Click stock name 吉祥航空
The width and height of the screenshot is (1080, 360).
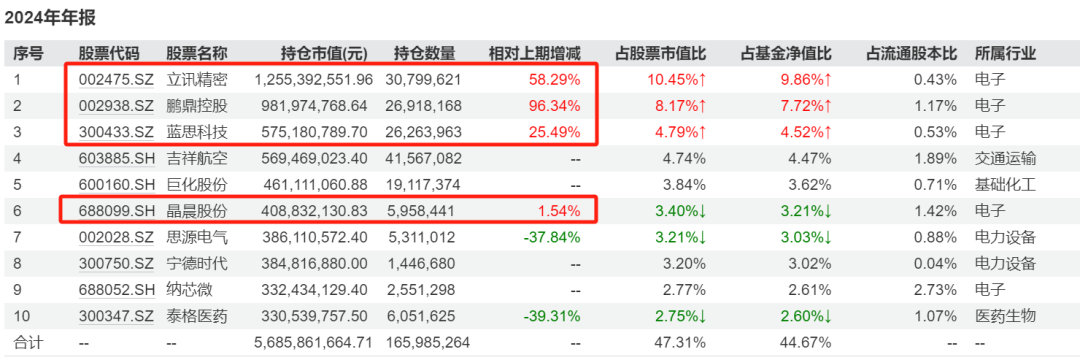[197, 158]
